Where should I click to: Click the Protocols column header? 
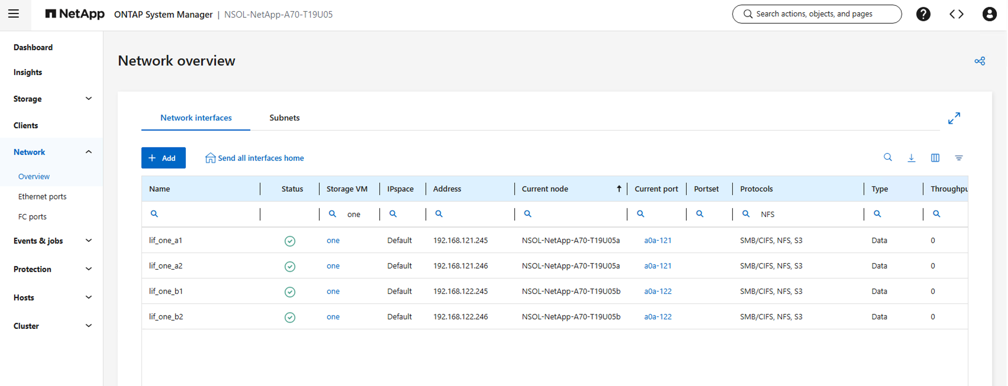coord(757,189)
